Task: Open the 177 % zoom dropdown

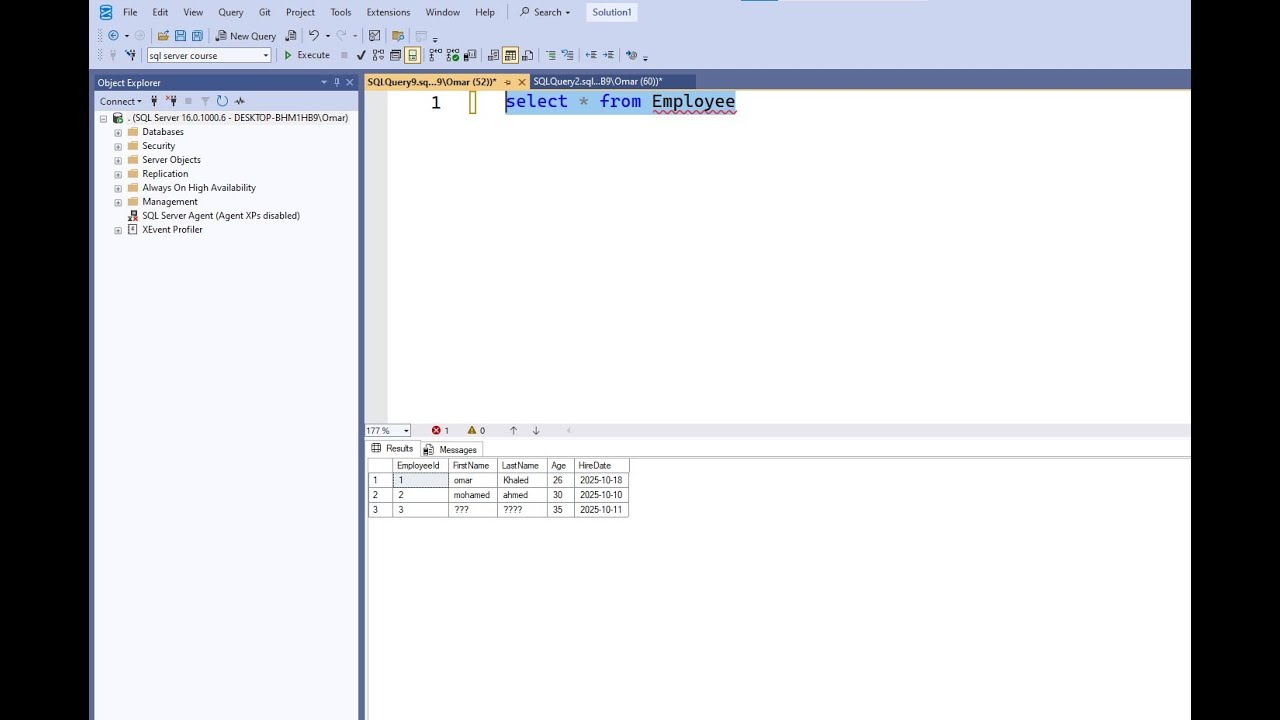Action: (406, 431)
